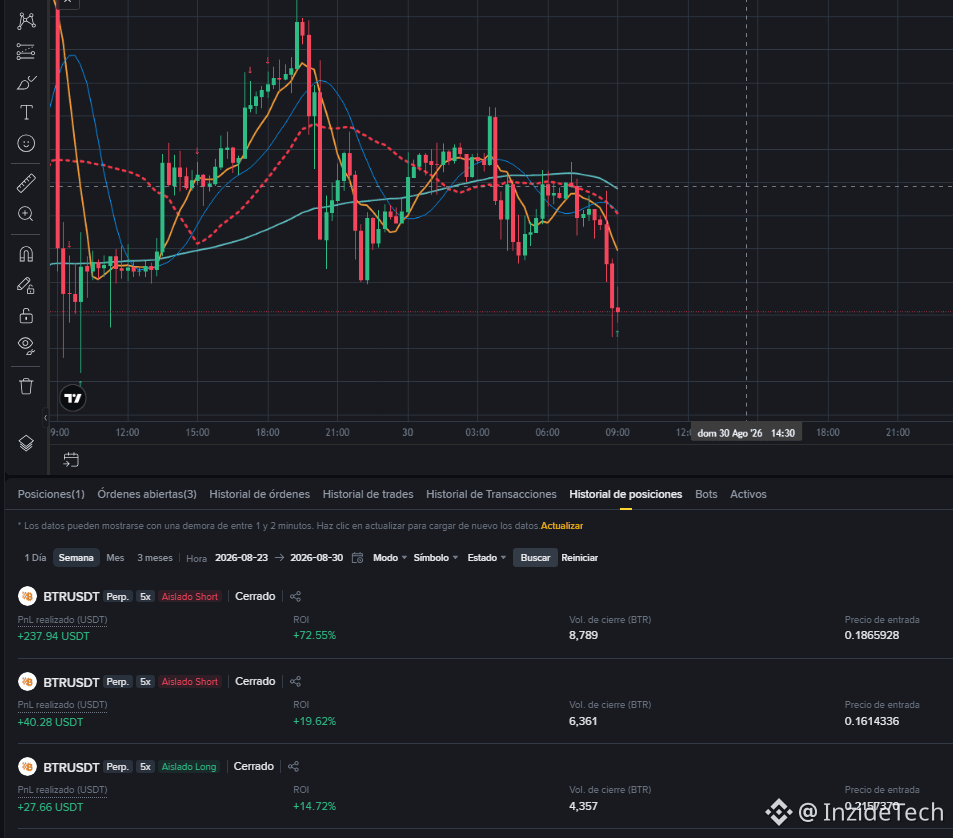The image size is (953, 838).
Task: Open the date range calendar picker icon
Action: click(357, 557)
